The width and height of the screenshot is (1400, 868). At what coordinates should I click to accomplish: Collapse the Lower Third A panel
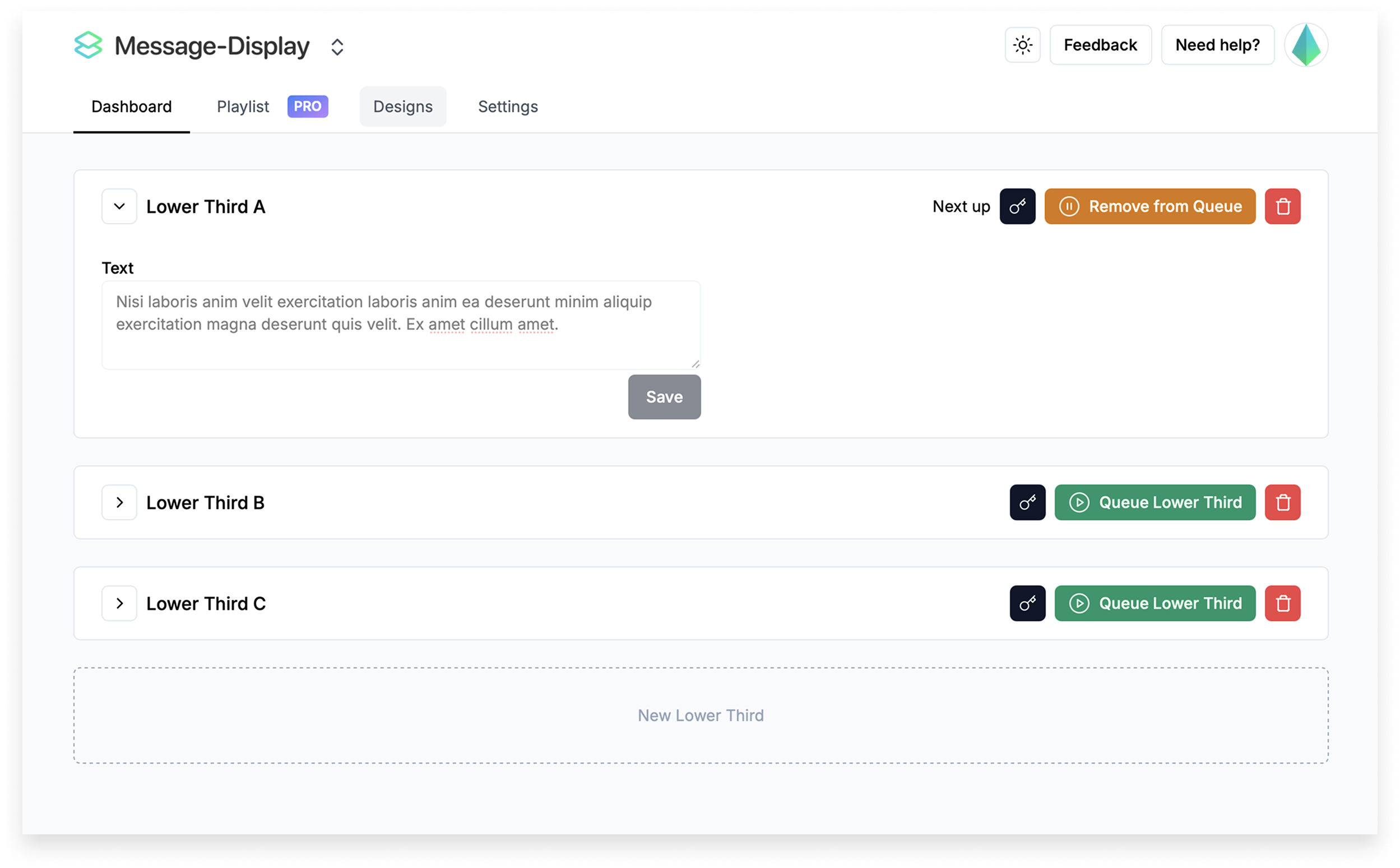119,206
